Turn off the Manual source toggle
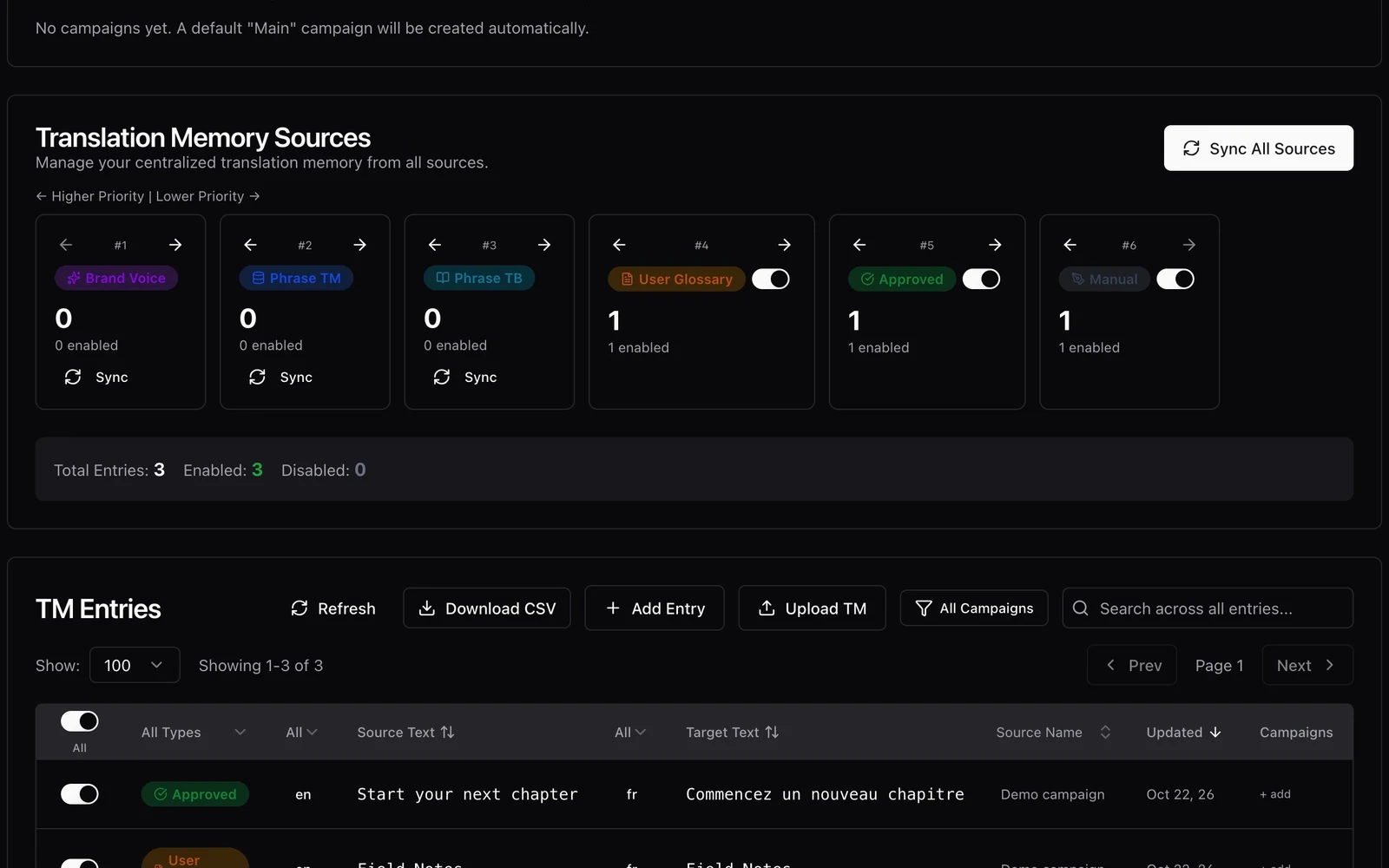The image size is (1389, 868). (x=1175, y=279)
